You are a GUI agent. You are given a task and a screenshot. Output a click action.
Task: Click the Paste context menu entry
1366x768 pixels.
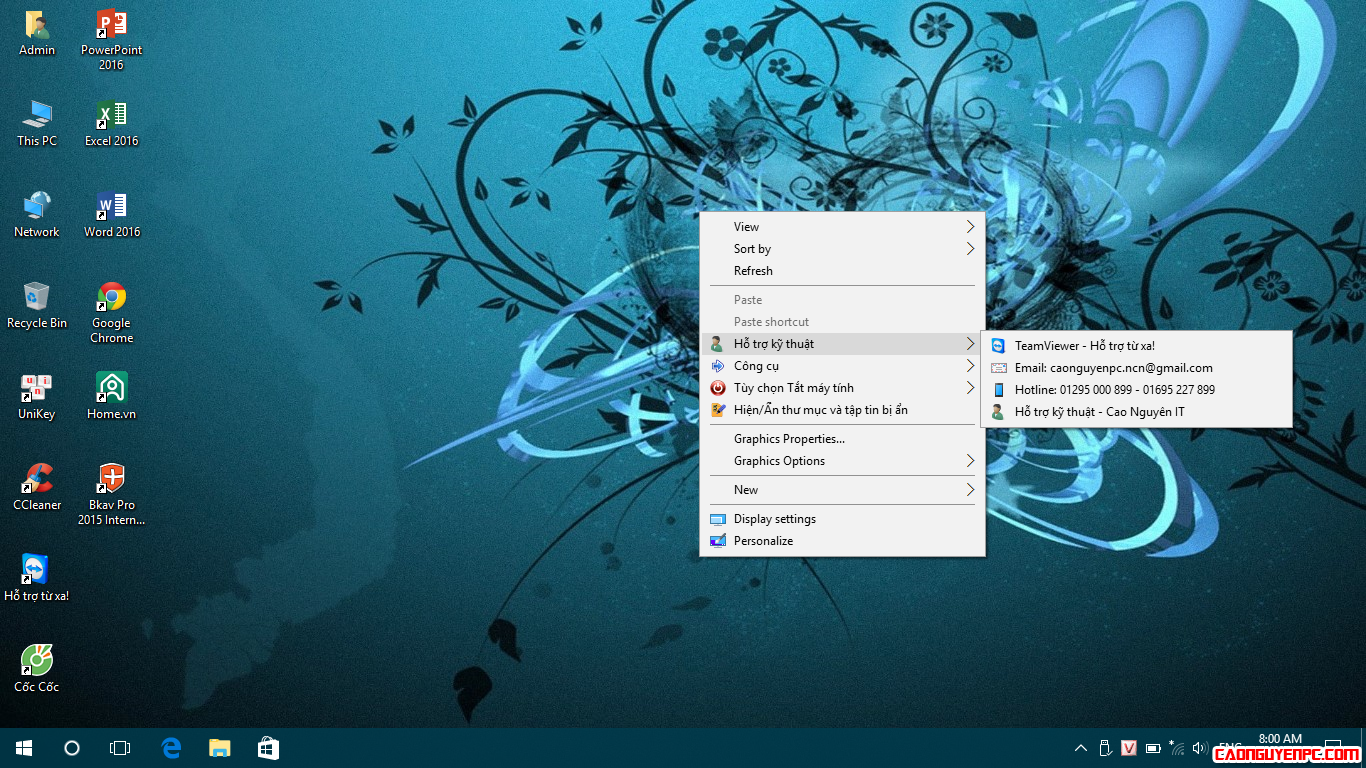coord(842,300)
